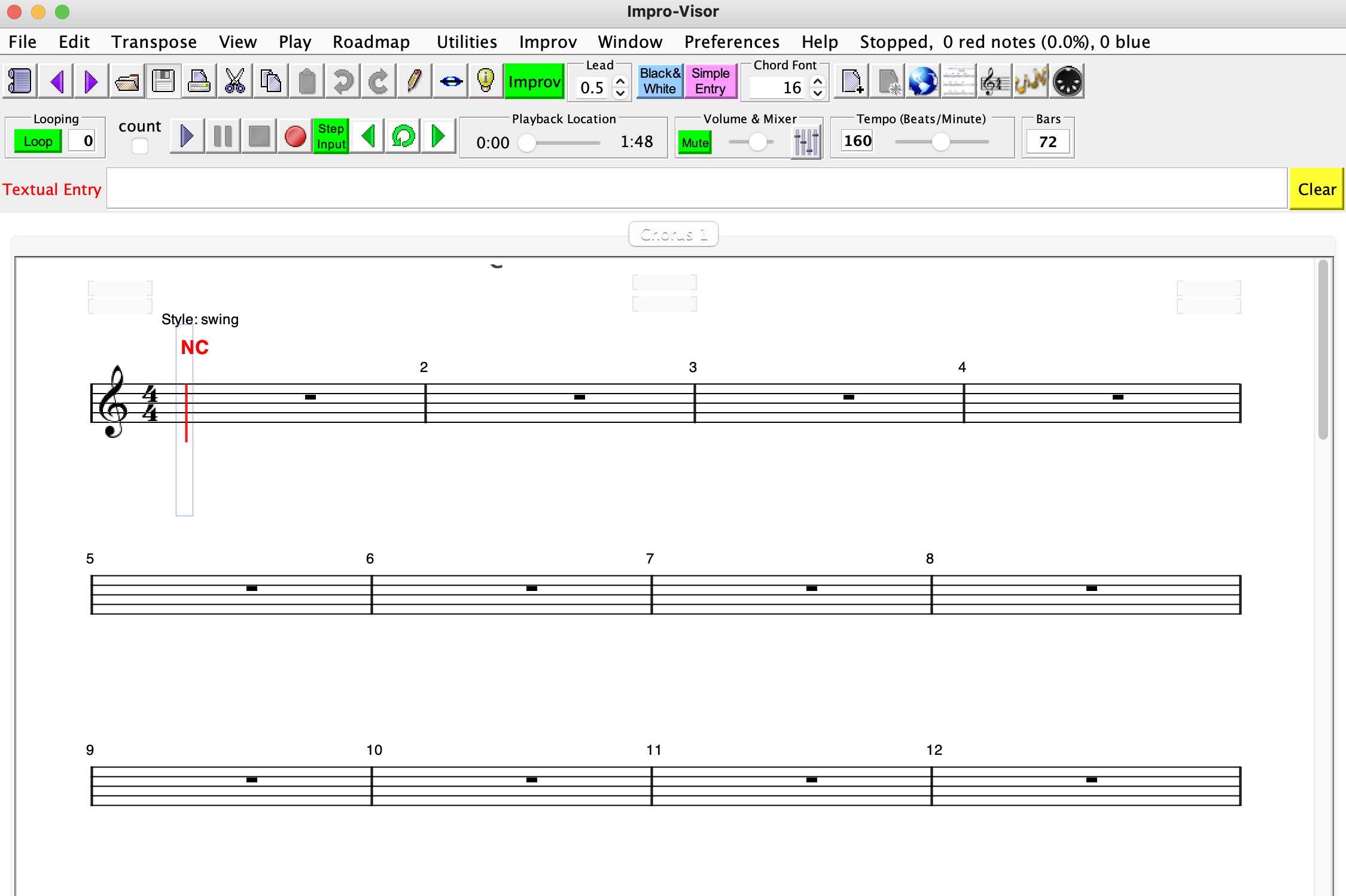The width and height of the screenshot is (1346, 896).
Task: Click the red record button
Action: click(295, 136)
